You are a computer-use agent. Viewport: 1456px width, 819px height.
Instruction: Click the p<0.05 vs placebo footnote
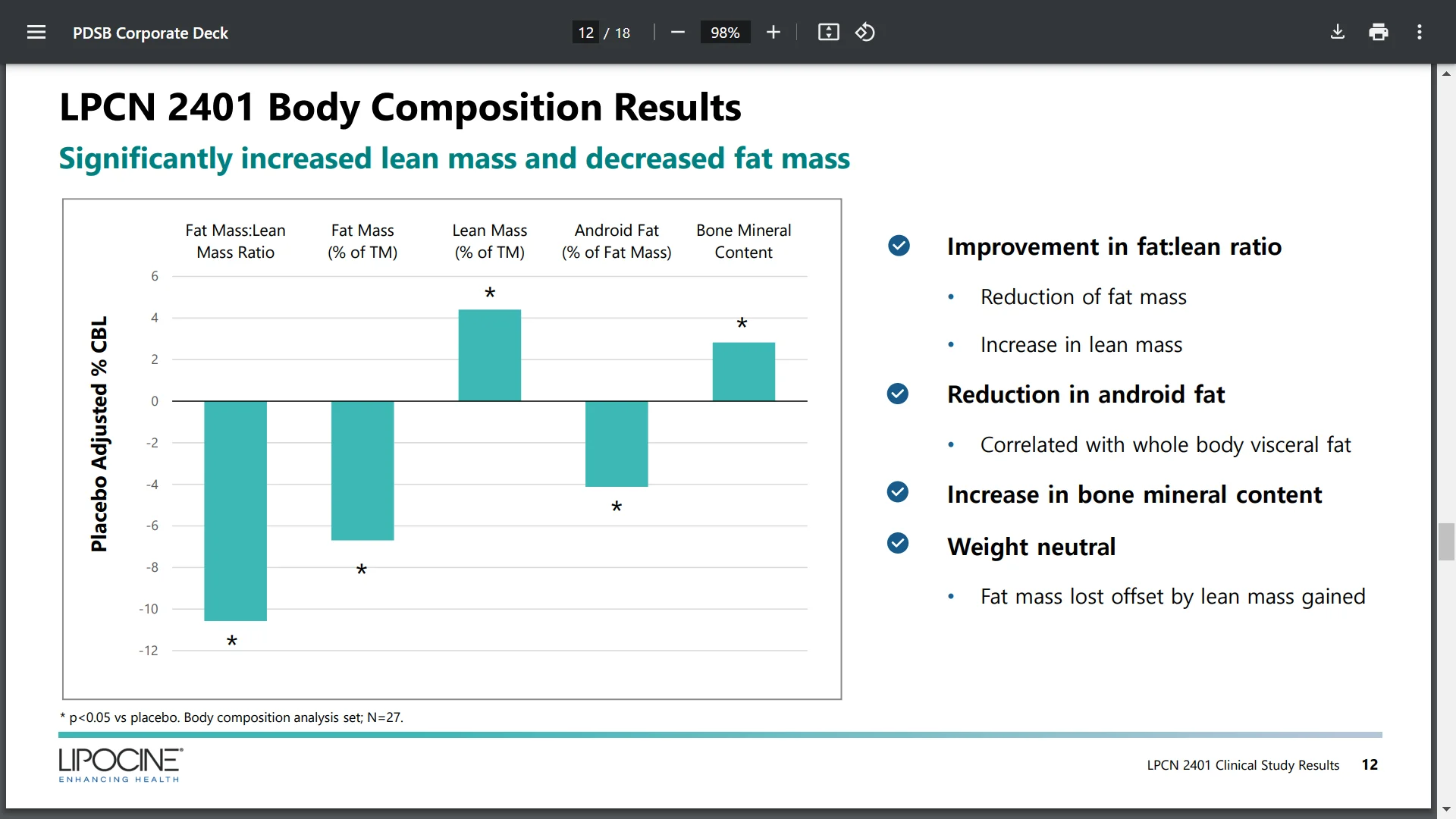[231, 717]
